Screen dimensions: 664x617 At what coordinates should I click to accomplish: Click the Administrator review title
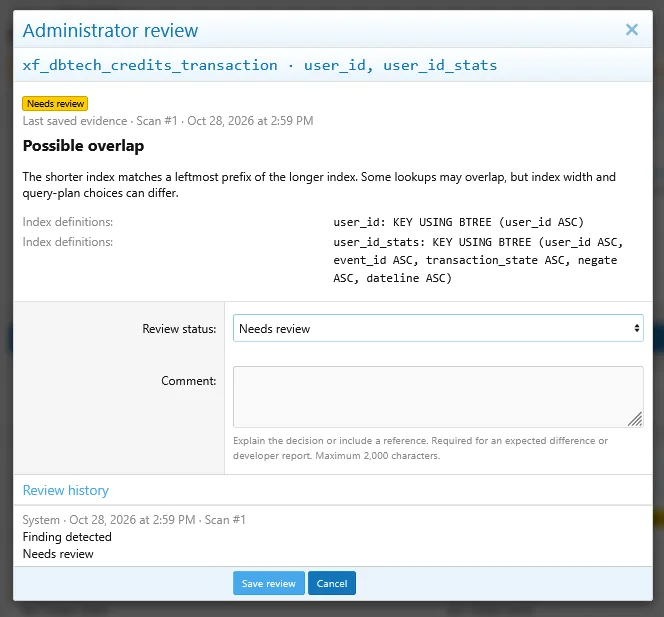tap(110, 30)
